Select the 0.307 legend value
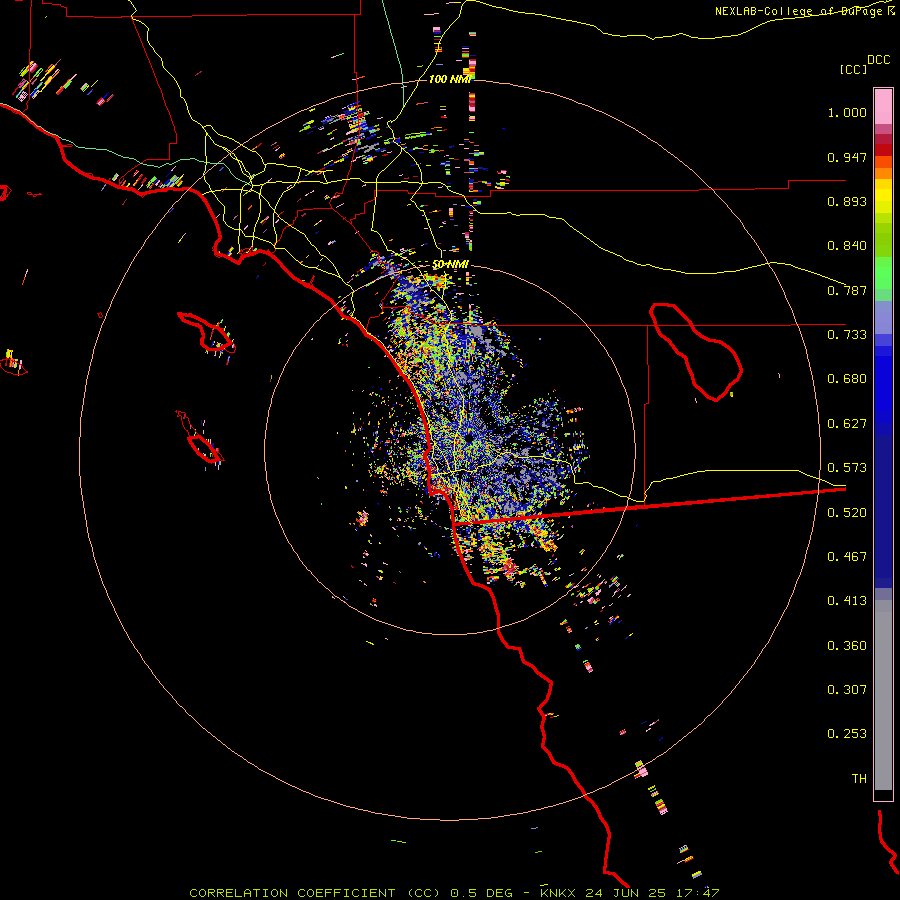 tap(847, 689)
